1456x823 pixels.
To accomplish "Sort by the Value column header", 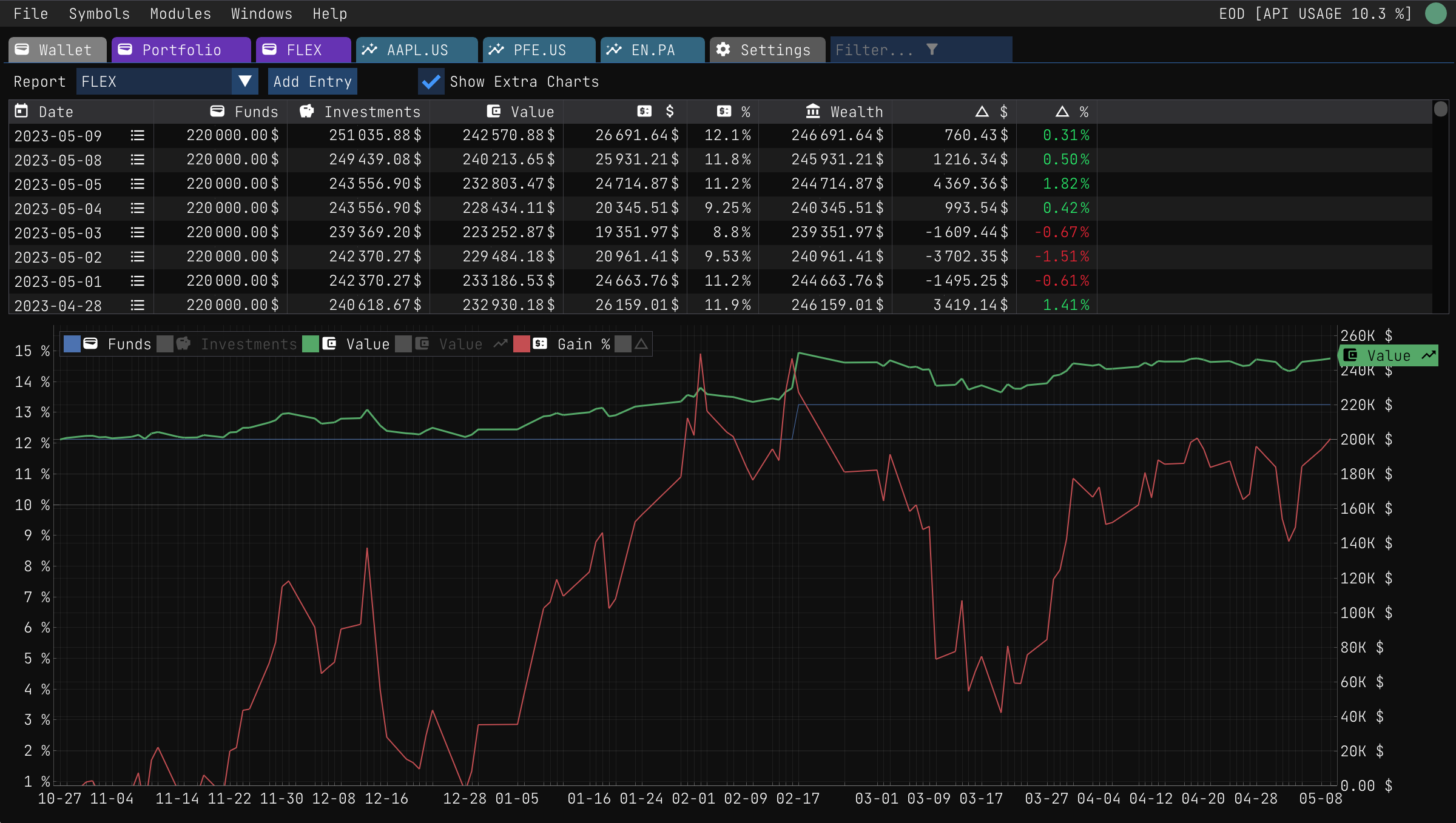I will click(497, 112).
